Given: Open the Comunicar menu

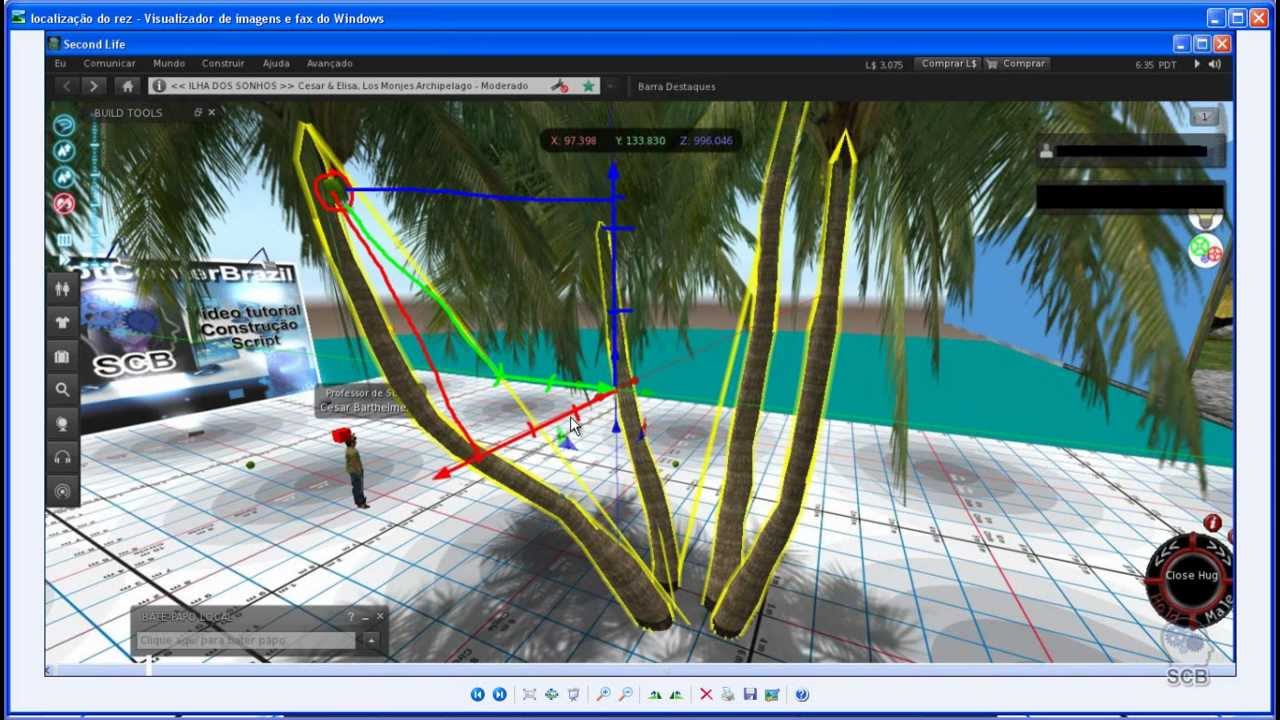Looking at the screenshot, I should [x=109, y=64].
